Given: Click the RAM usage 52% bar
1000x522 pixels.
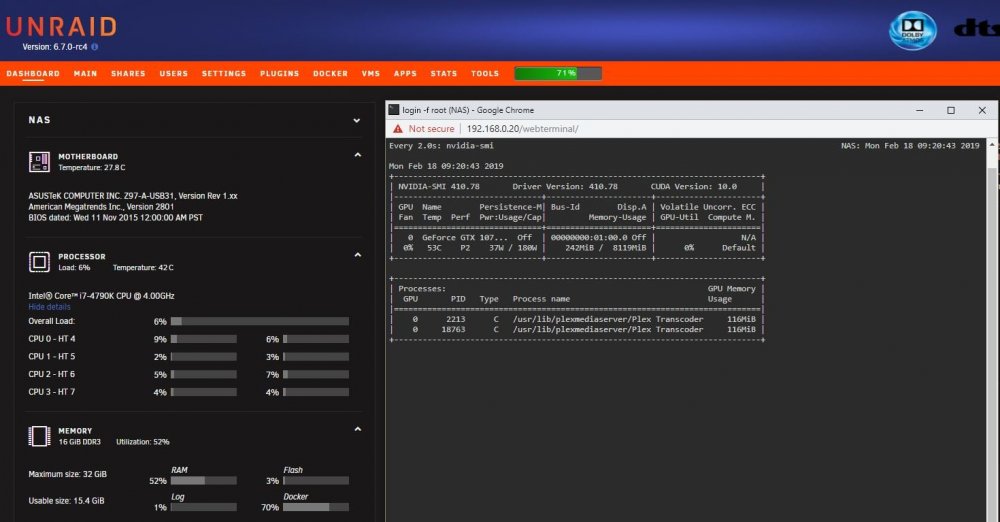Looking at the screenshot, I should 203,481.
